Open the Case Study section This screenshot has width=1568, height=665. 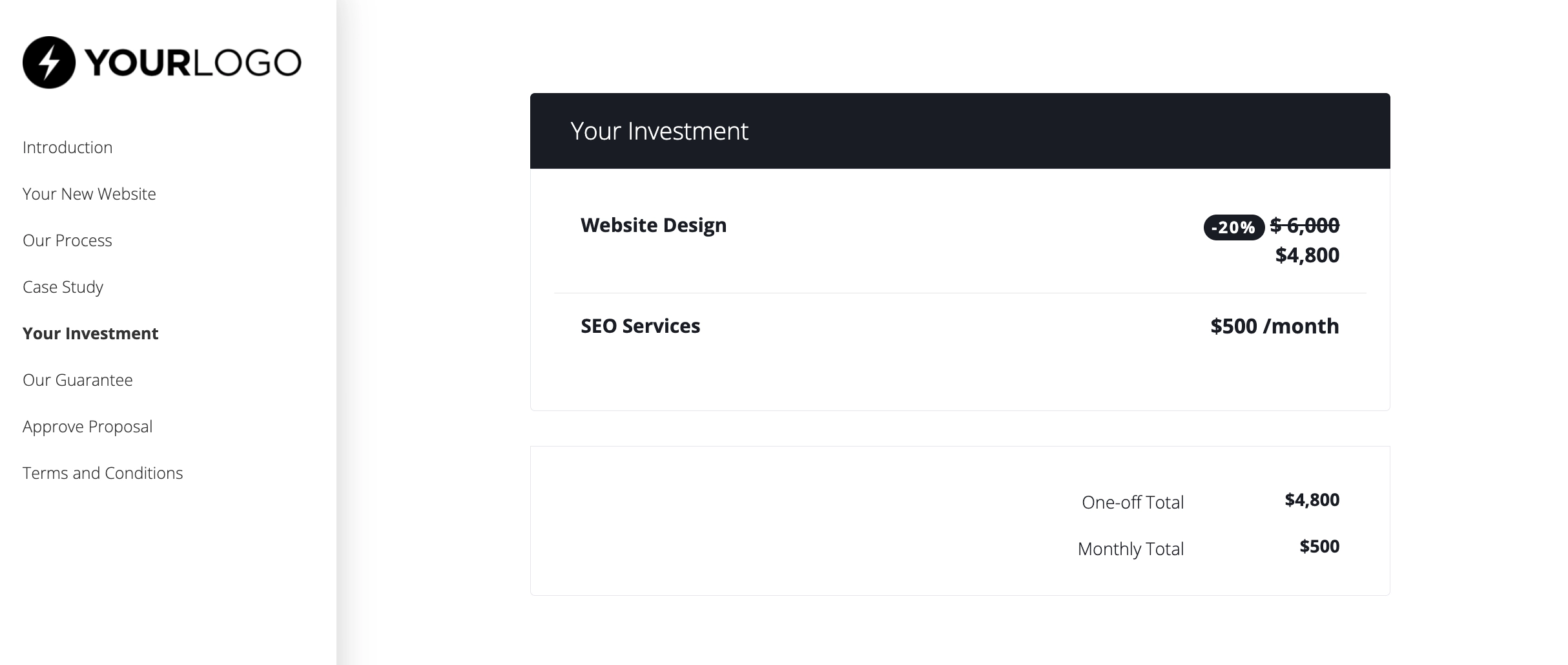(63, 287)
